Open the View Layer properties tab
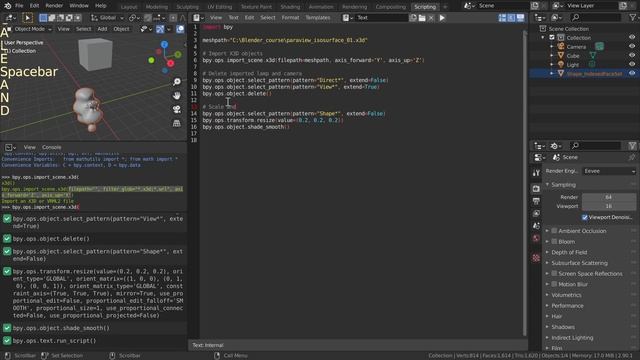This screenshot has width=640, height=360. tap(536, 213)
